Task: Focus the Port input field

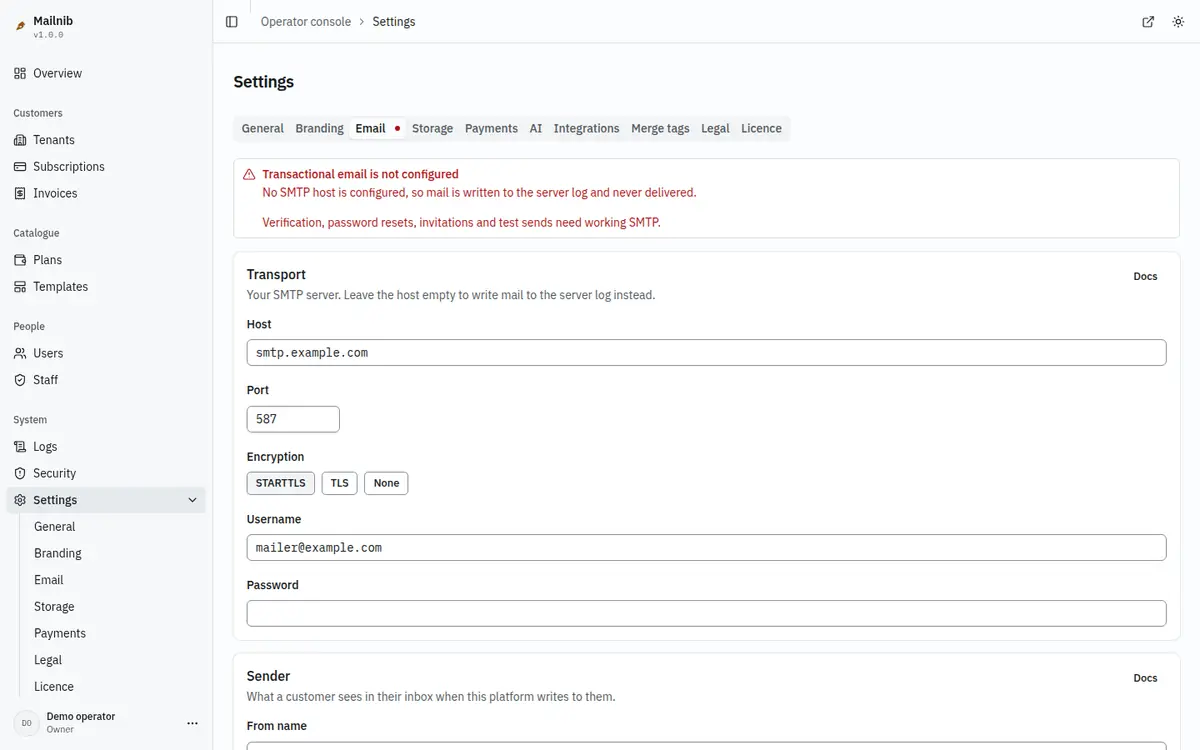Action: click(293, 419)
